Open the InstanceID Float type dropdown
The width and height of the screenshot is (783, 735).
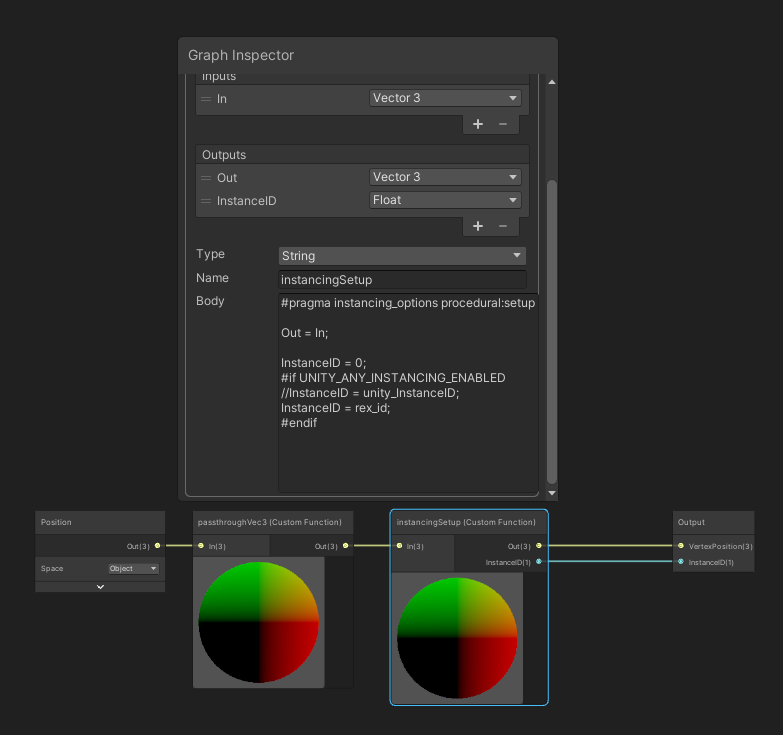point(445,200)
